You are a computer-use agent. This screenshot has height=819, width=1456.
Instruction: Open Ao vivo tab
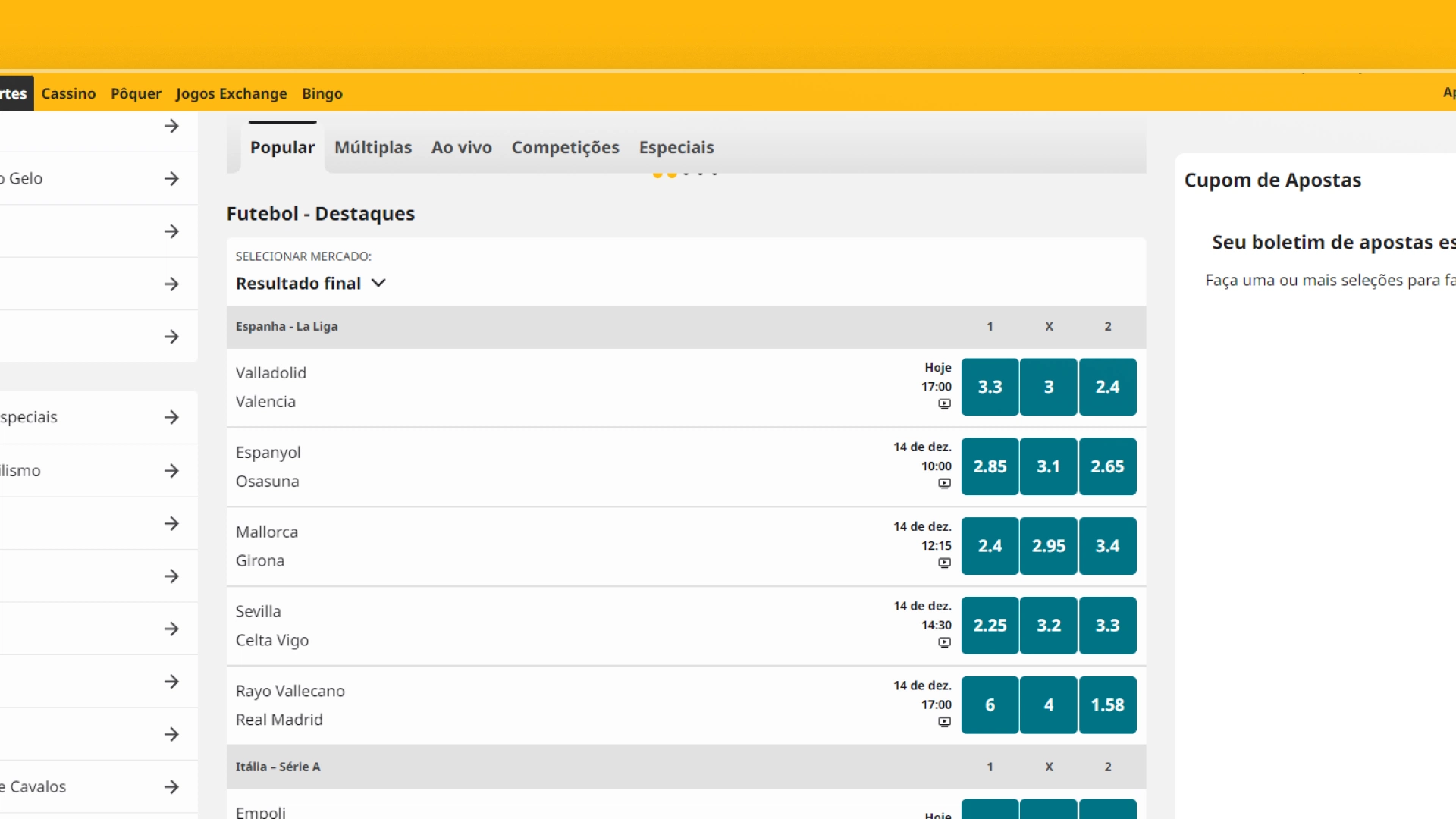pos(462,147)
